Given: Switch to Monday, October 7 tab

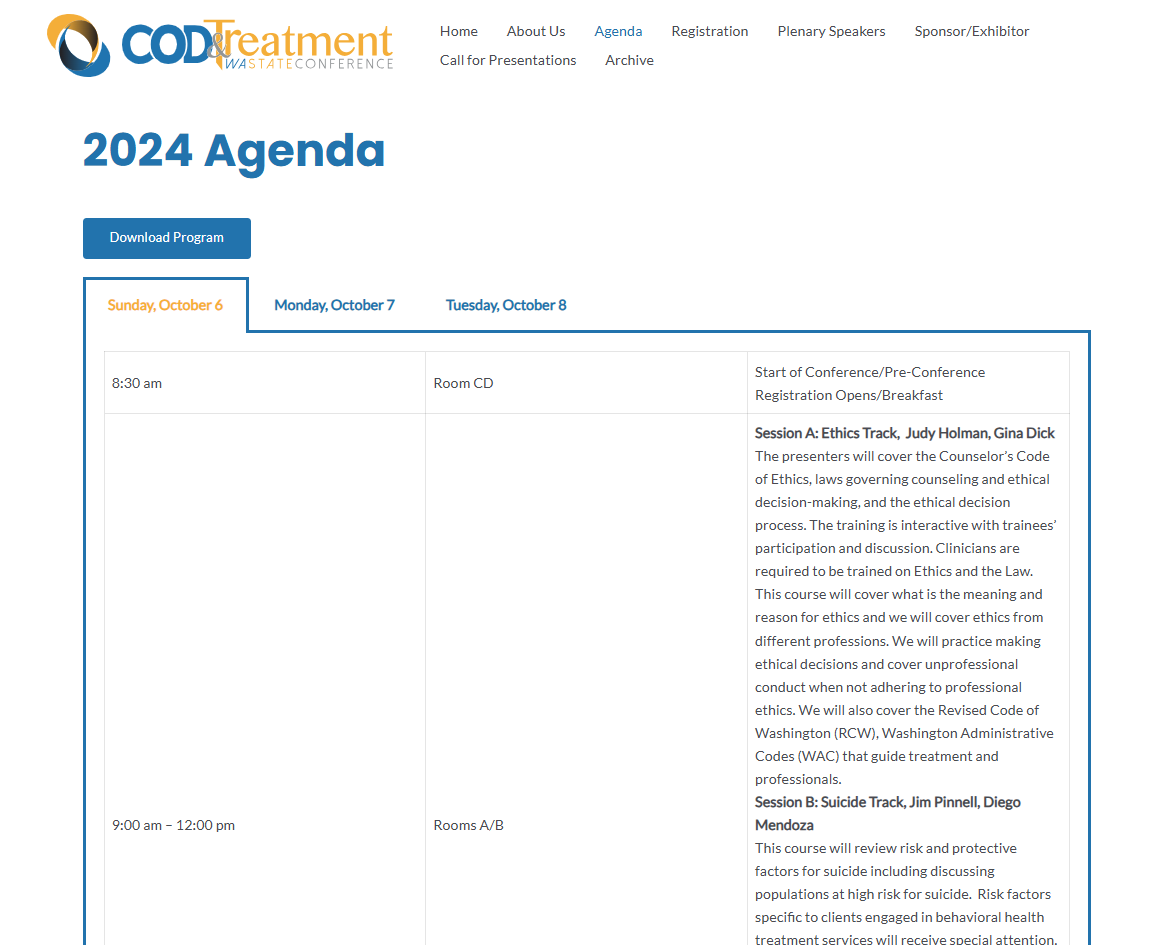Looking at the screenshot, I should [334, 305].
